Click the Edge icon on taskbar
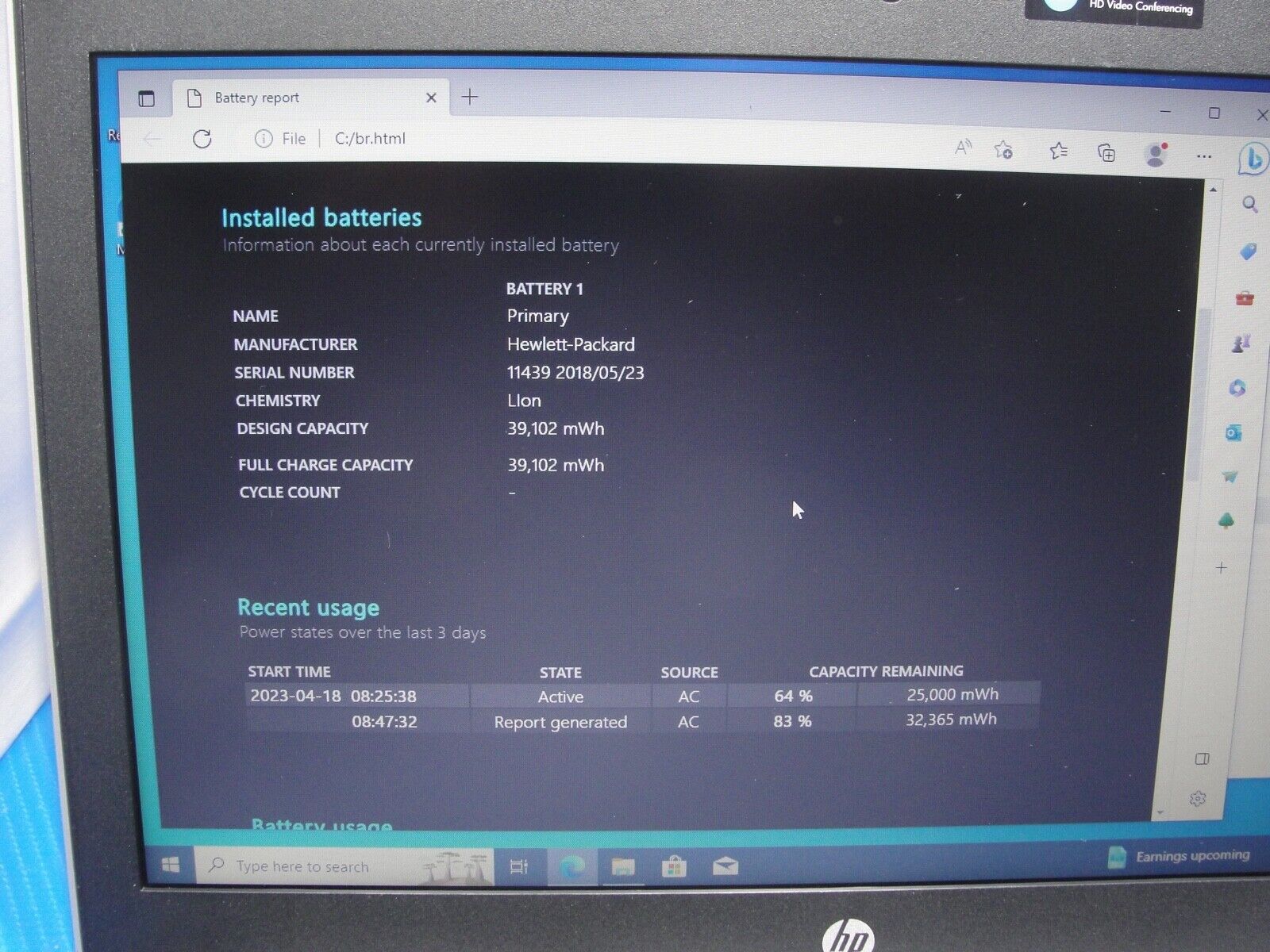This screenshot has width=1270, height=952. coord(571,867)
